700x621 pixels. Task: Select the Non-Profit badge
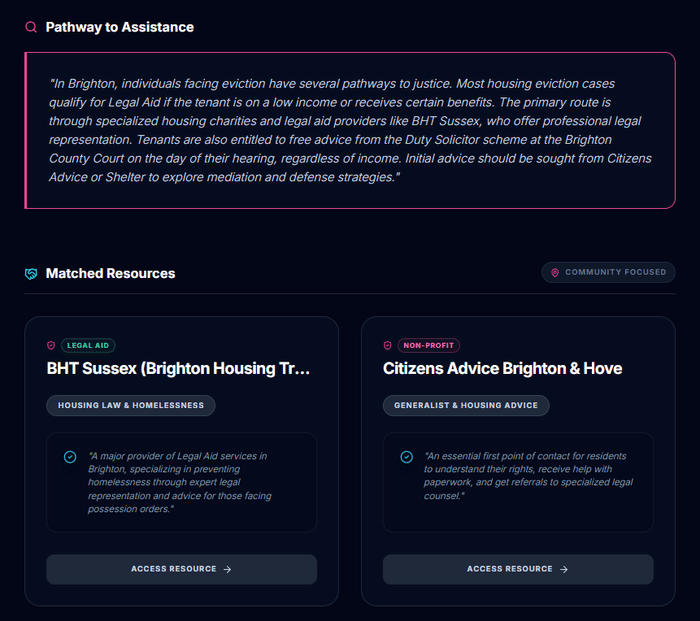point(428,345)
